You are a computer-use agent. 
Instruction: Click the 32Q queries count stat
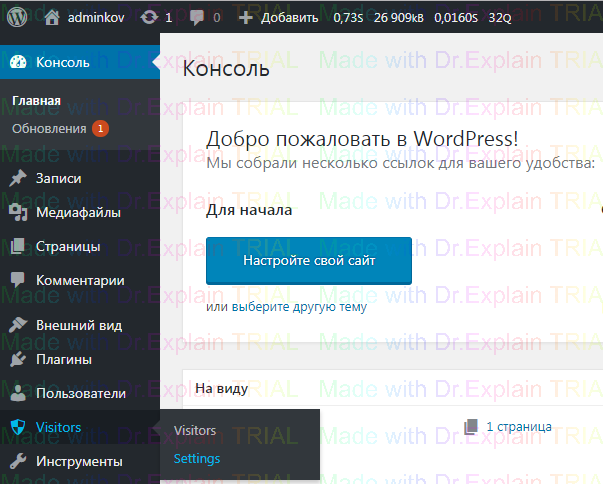500,18
